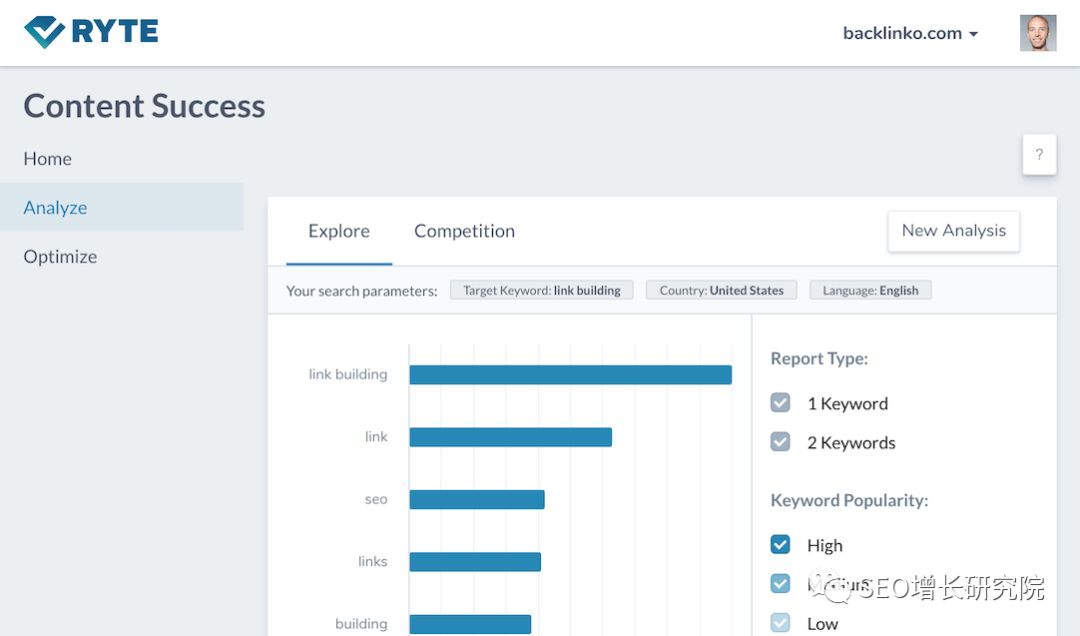Click the Report Type heading
Viewport: 1080px width, 636px height.
819,358
